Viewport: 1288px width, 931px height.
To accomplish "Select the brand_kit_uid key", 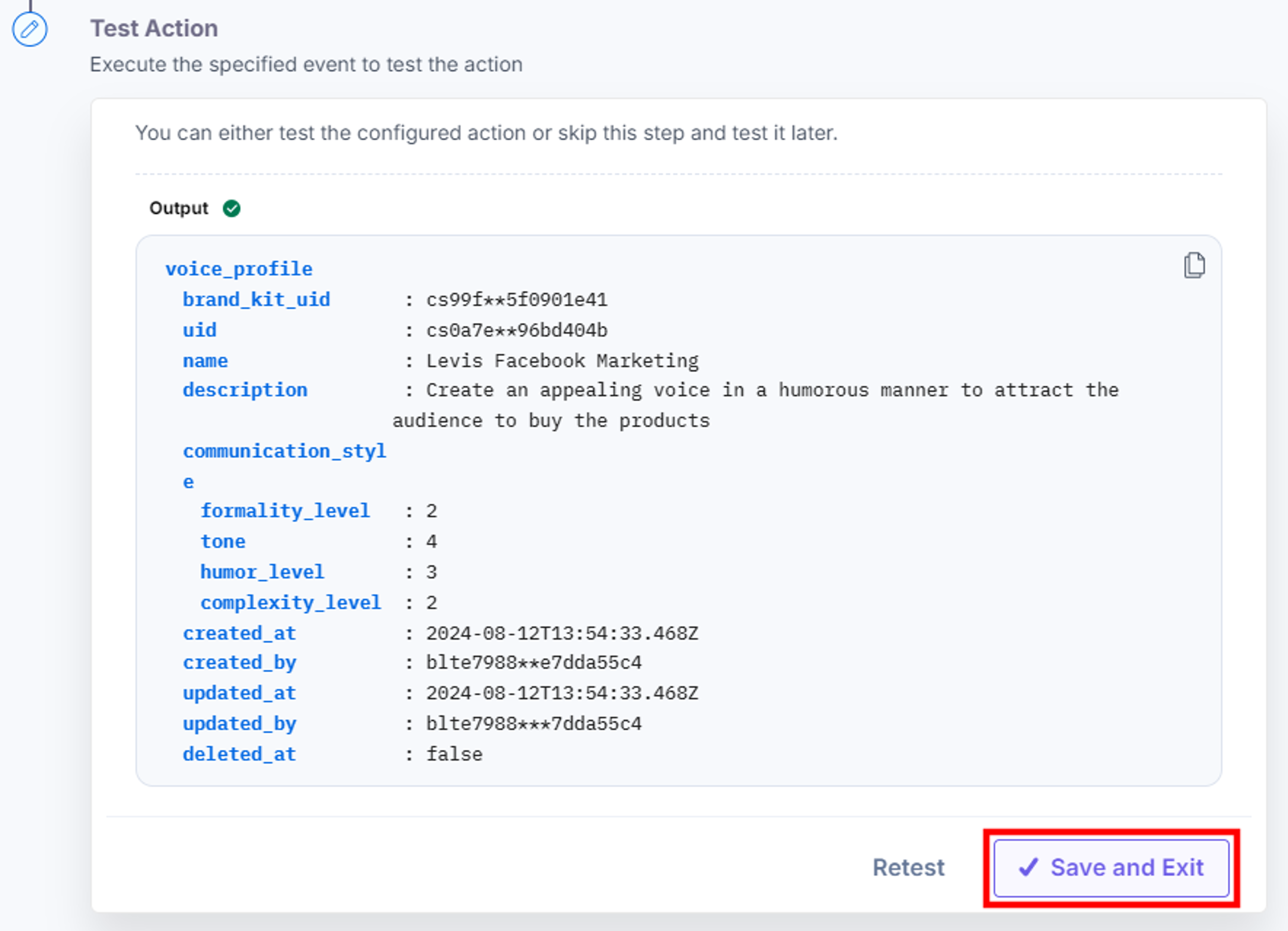I will [256, 299].
